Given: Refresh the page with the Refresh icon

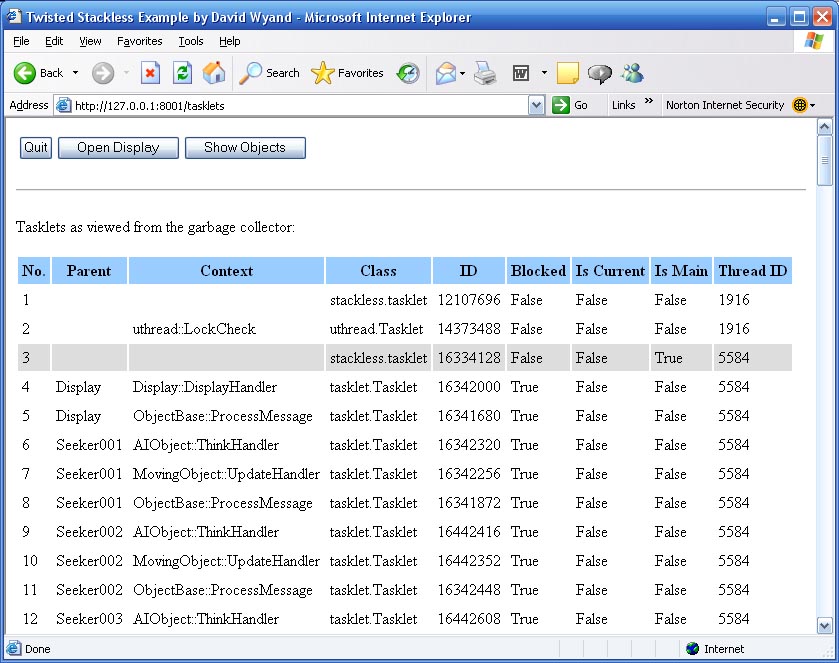Looking at the screenshot, I should [x=182, y=73].
